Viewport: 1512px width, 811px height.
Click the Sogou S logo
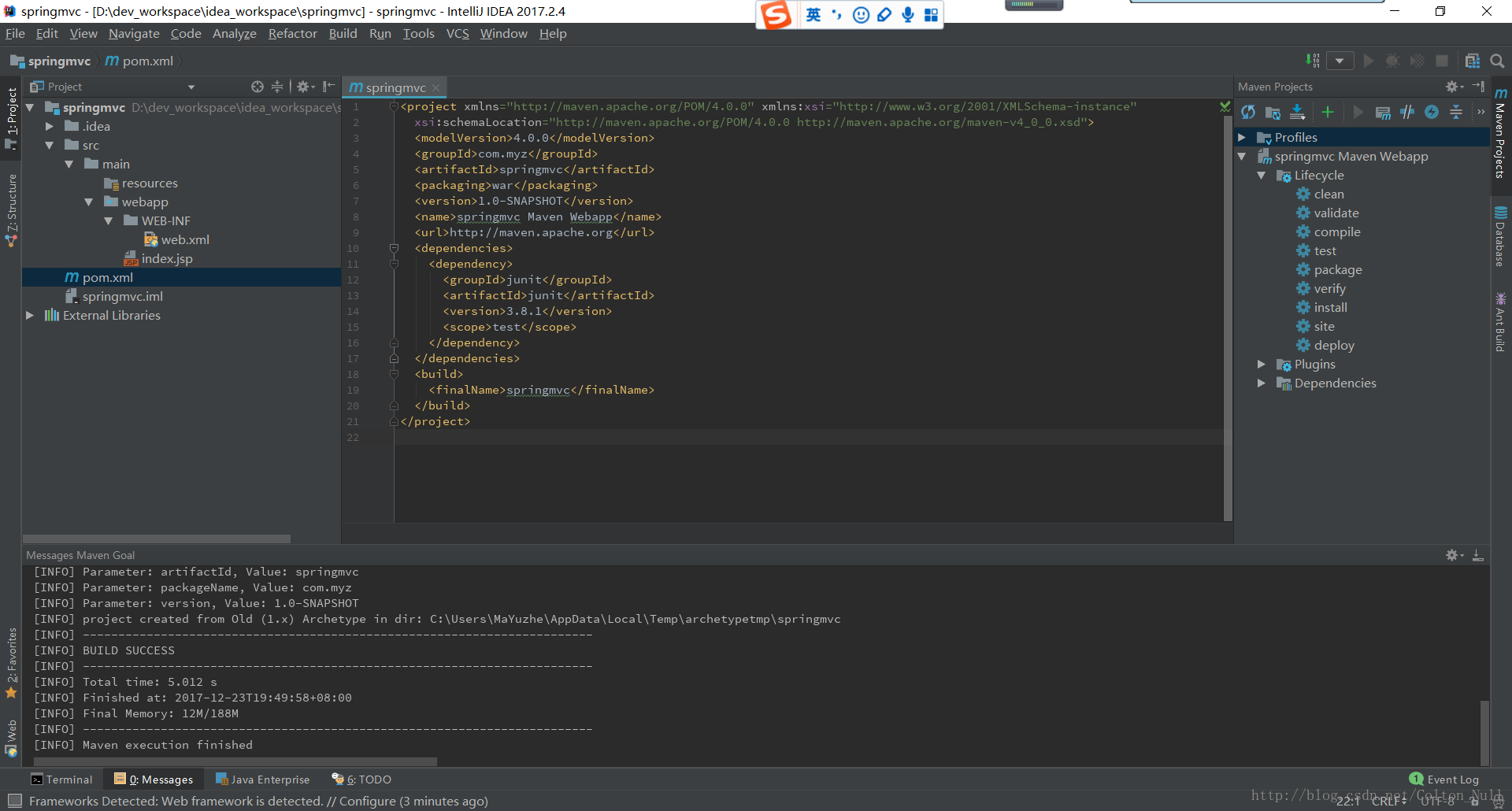pyautogui.click(x=776, y=15)
